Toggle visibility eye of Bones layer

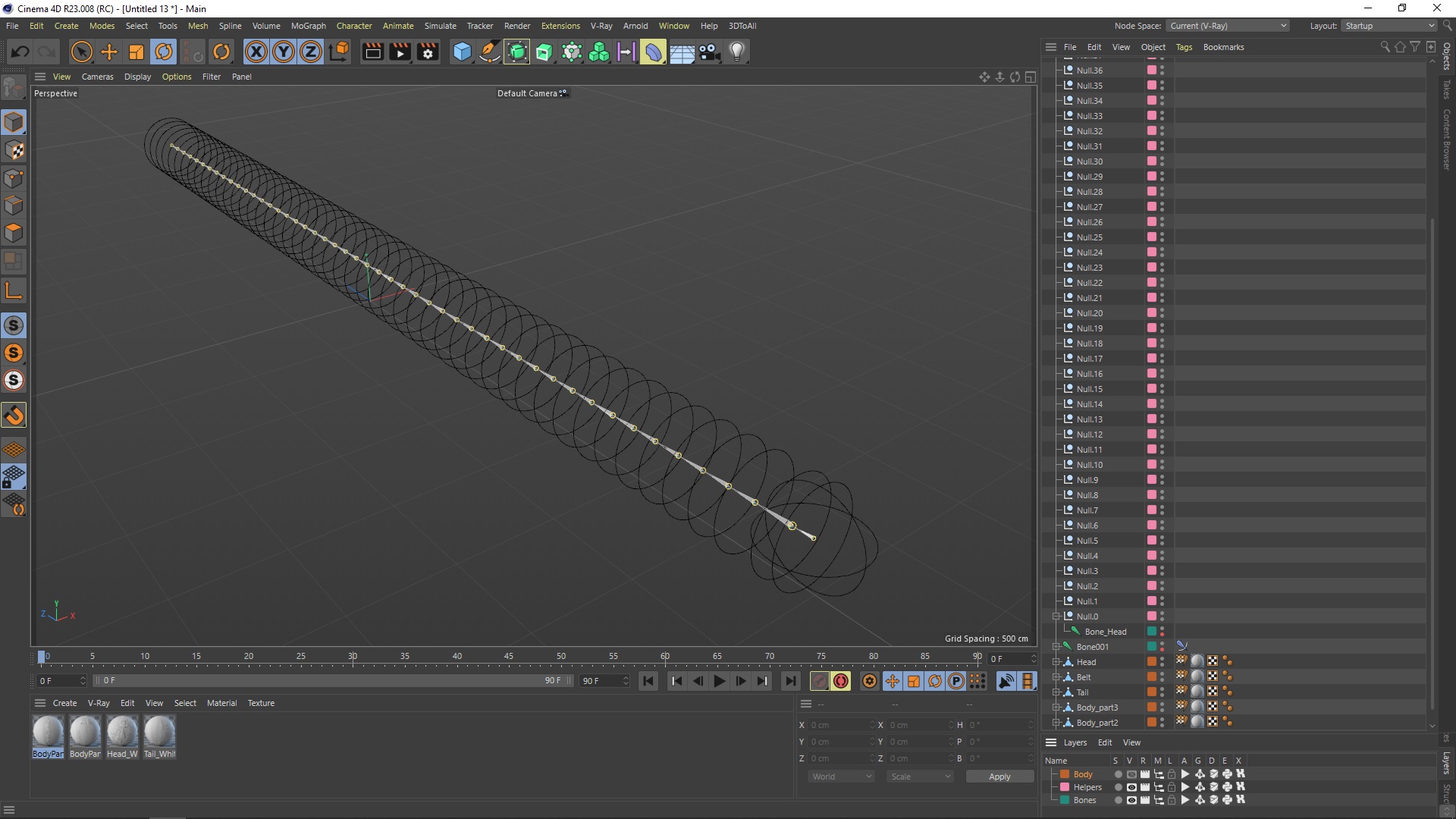point(1131,800)
